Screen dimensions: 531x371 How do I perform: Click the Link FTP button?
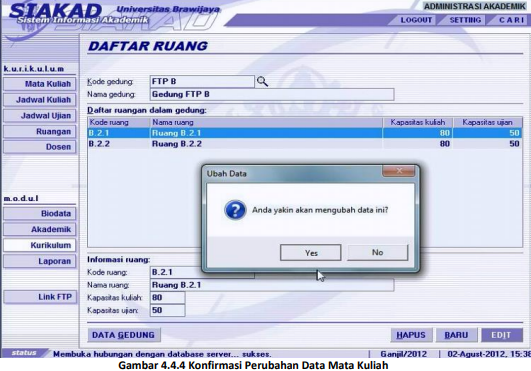[x=40, y=297]
